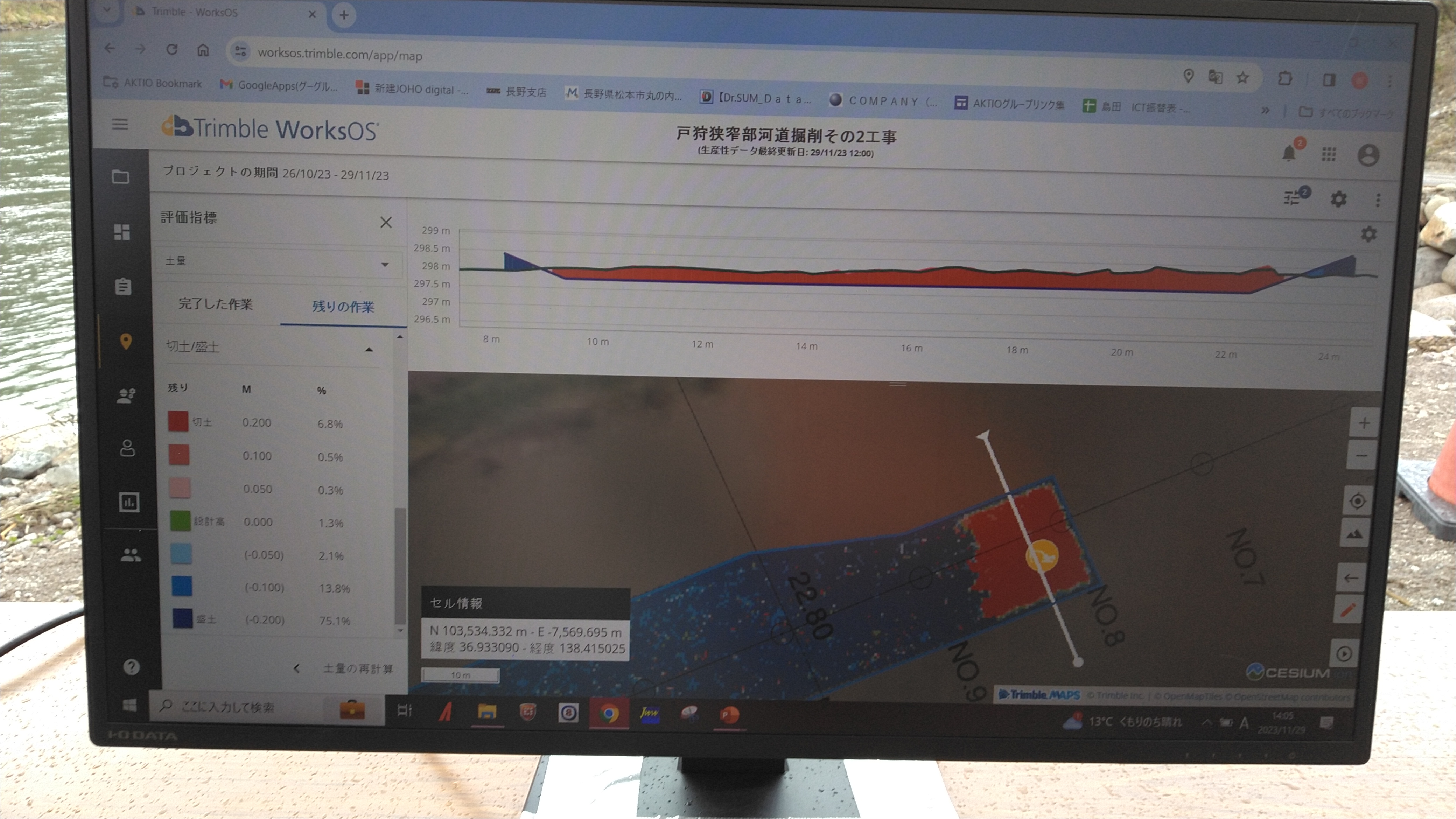Click the red 切土 0.200 swatch
The image size is (1456, 819).
point(178,422)
